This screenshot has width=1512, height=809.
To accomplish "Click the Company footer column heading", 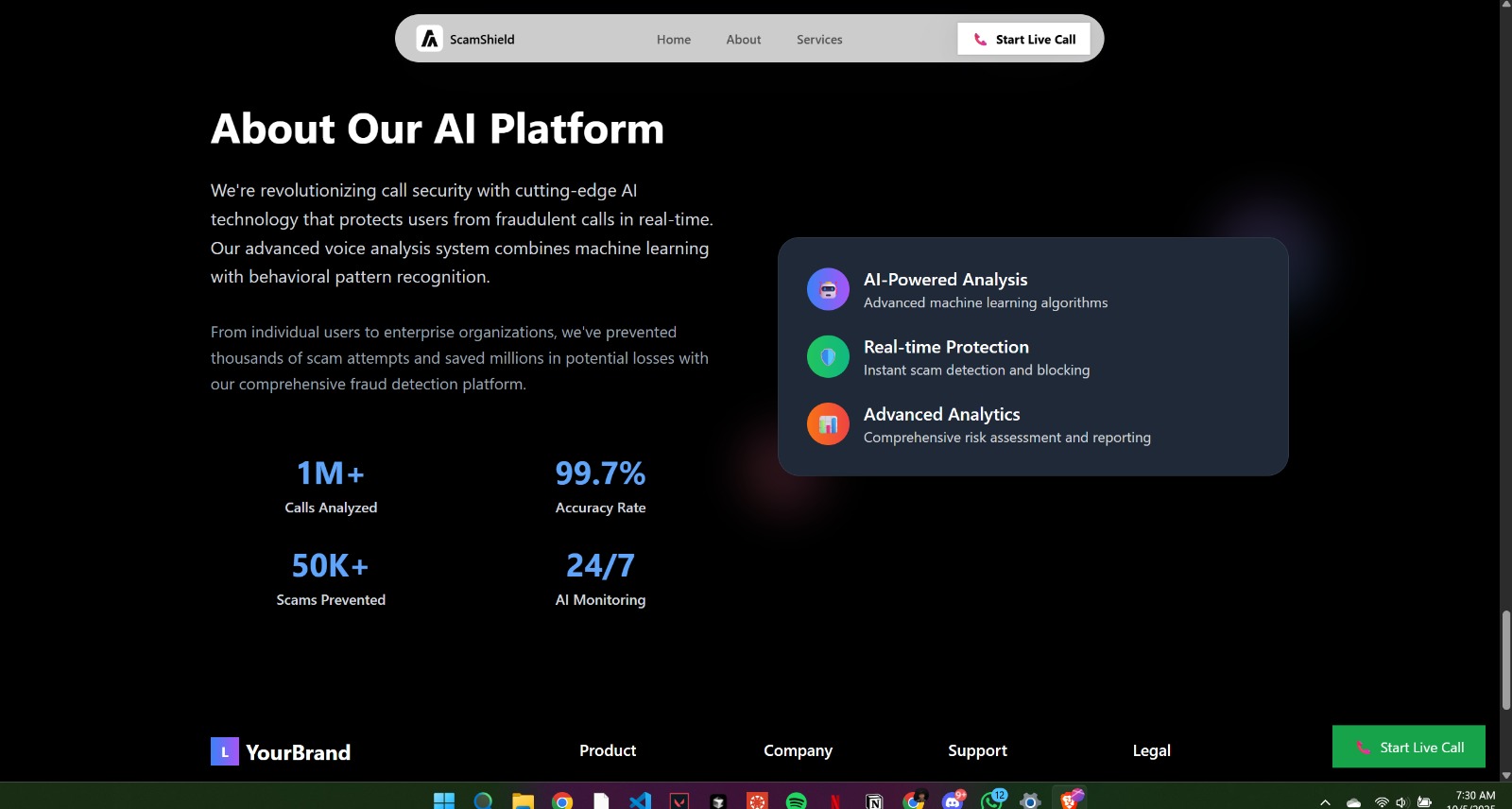I will (798, 750).
